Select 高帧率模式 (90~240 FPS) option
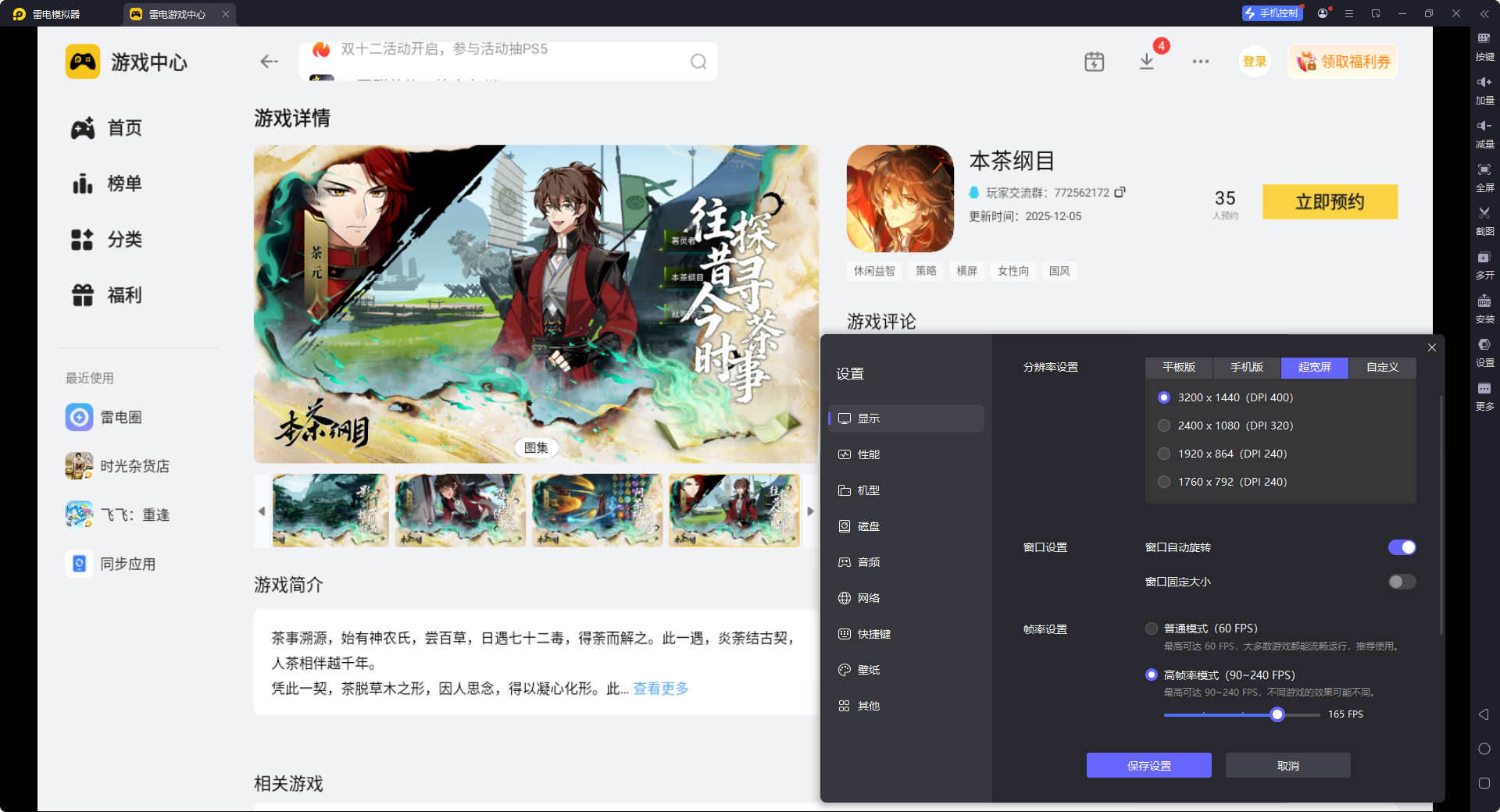The height and width of the screenshot is (812, 1500). coord(1152,675)
